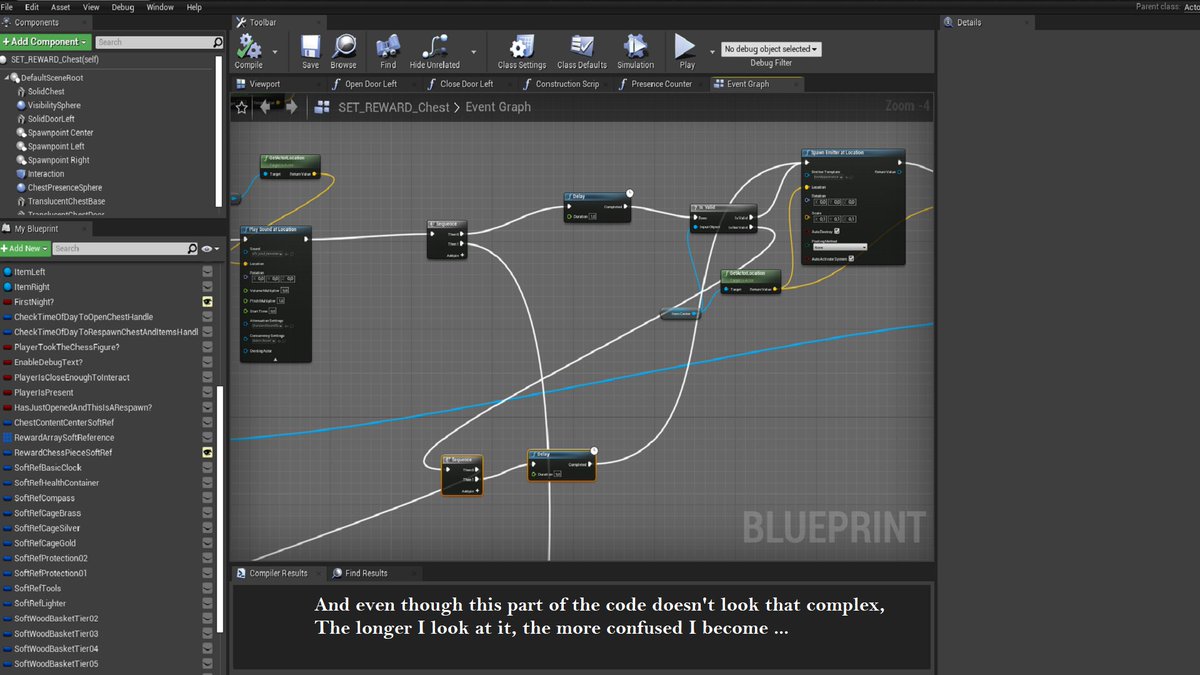1200x675 pixels.
Task: Open Class Defaults
Action: 582,51
